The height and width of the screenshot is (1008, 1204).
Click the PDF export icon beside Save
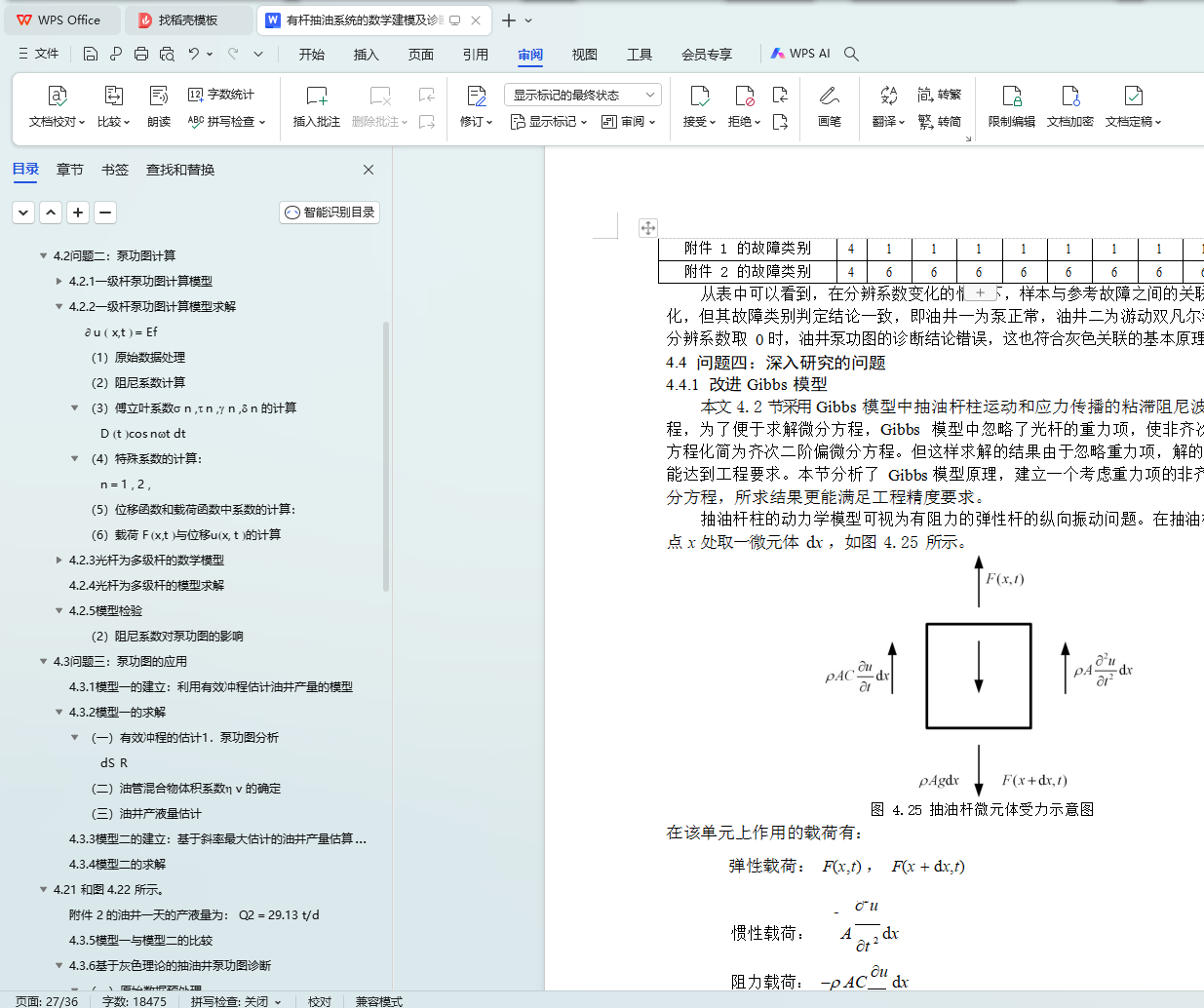coord(116,54)
